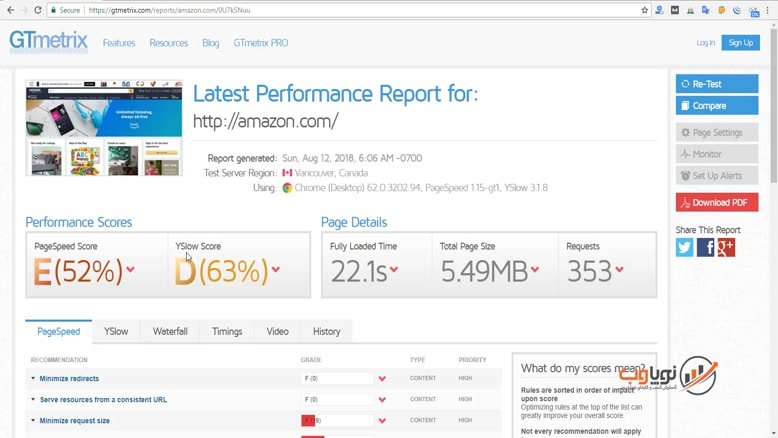
Task: Click the Amazon page screenshot thumbnail
Action: (x=104, y=128)
